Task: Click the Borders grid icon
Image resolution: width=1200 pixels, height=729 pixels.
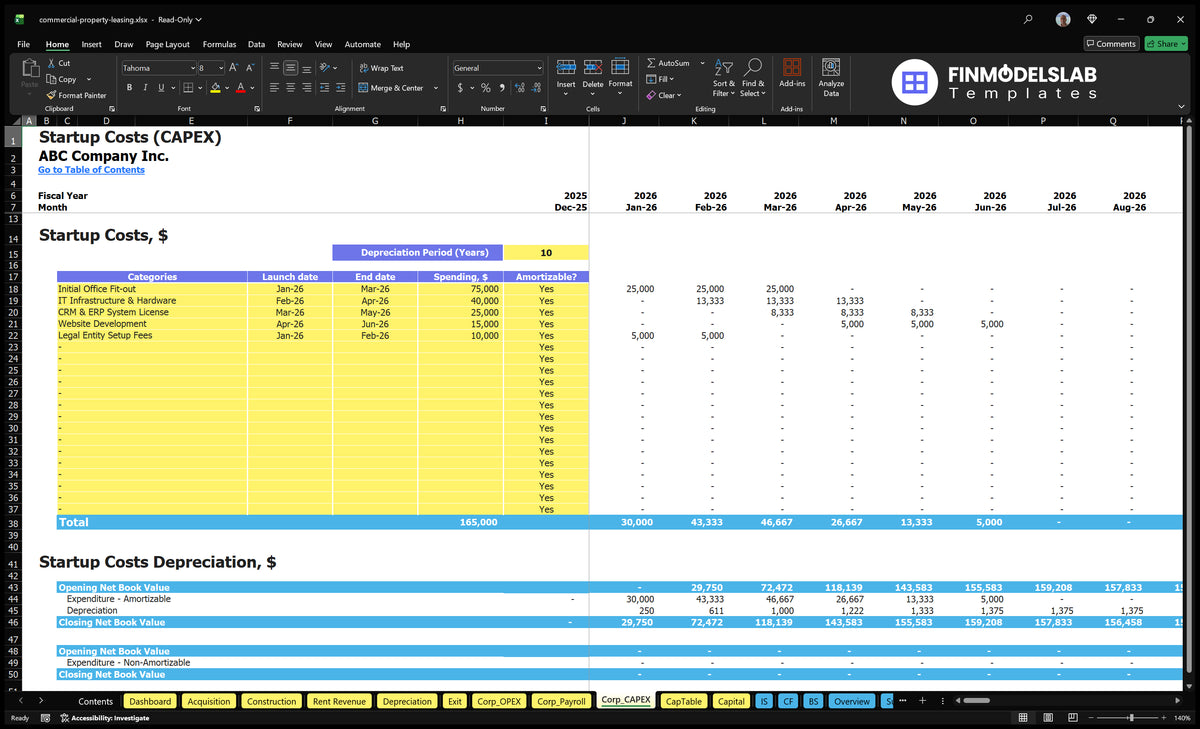Action: click(188, 88)
